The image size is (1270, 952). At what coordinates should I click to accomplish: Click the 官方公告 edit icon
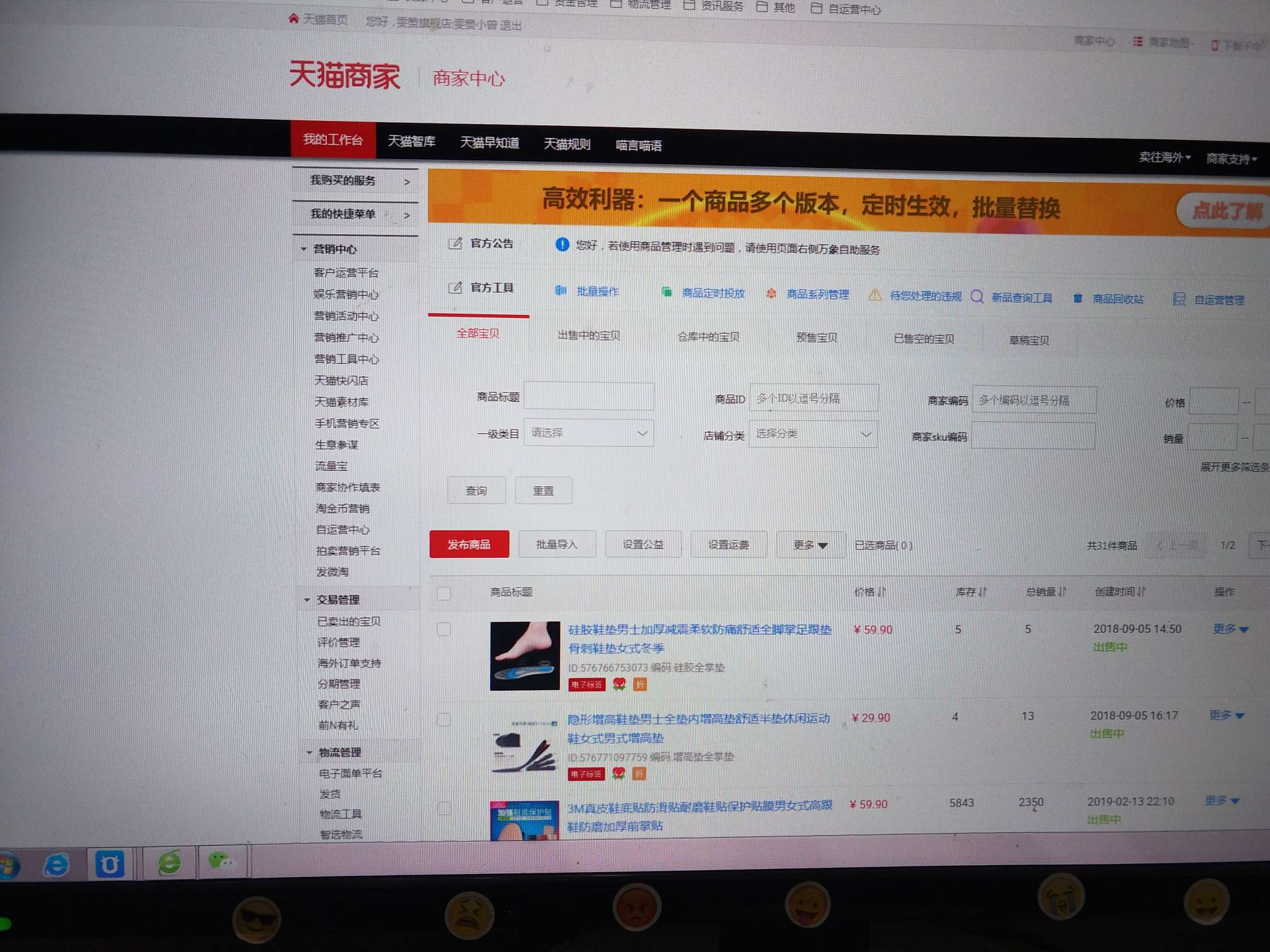[455, 243]
